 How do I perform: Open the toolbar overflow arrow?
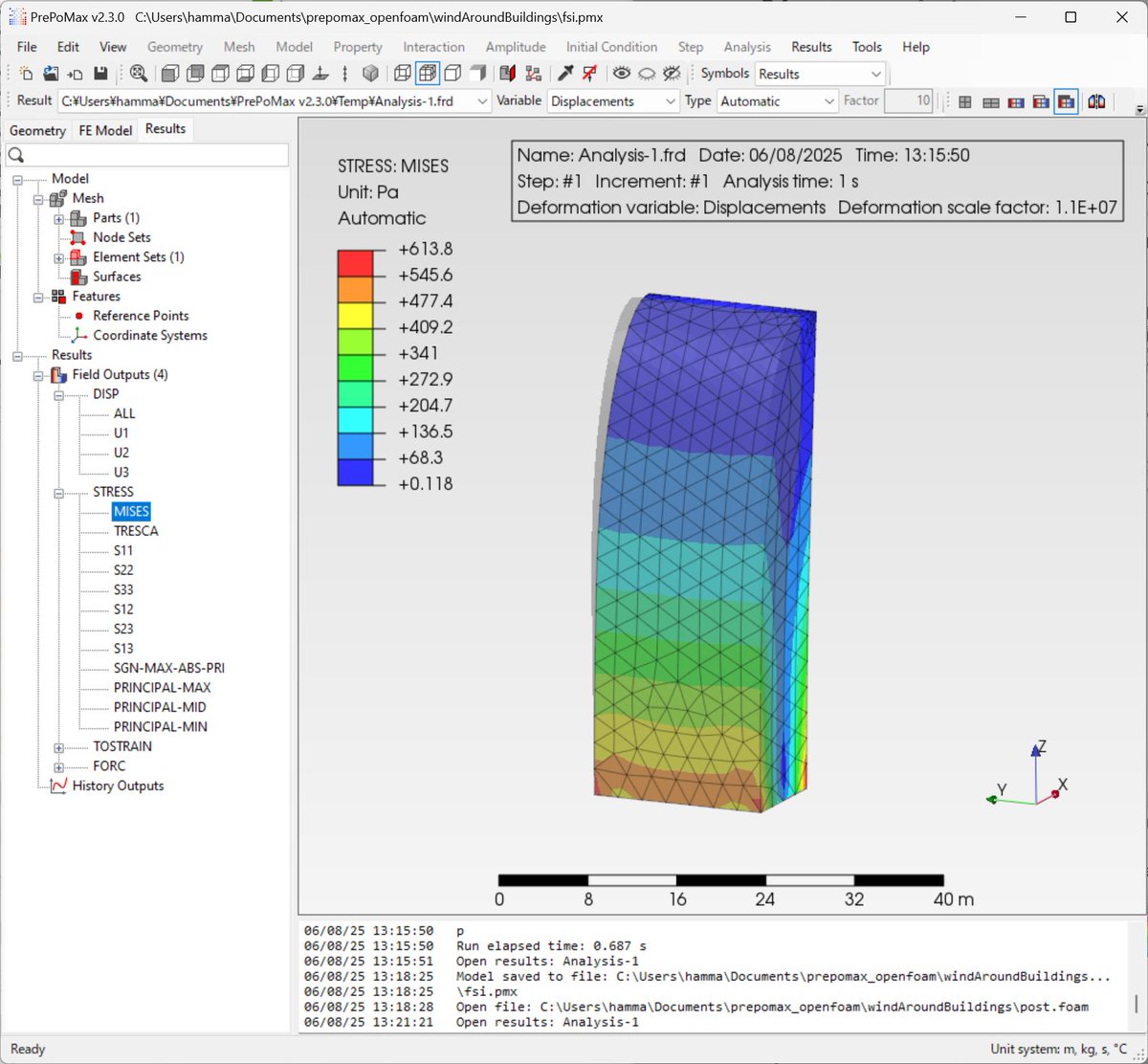tap(1138, 108)
